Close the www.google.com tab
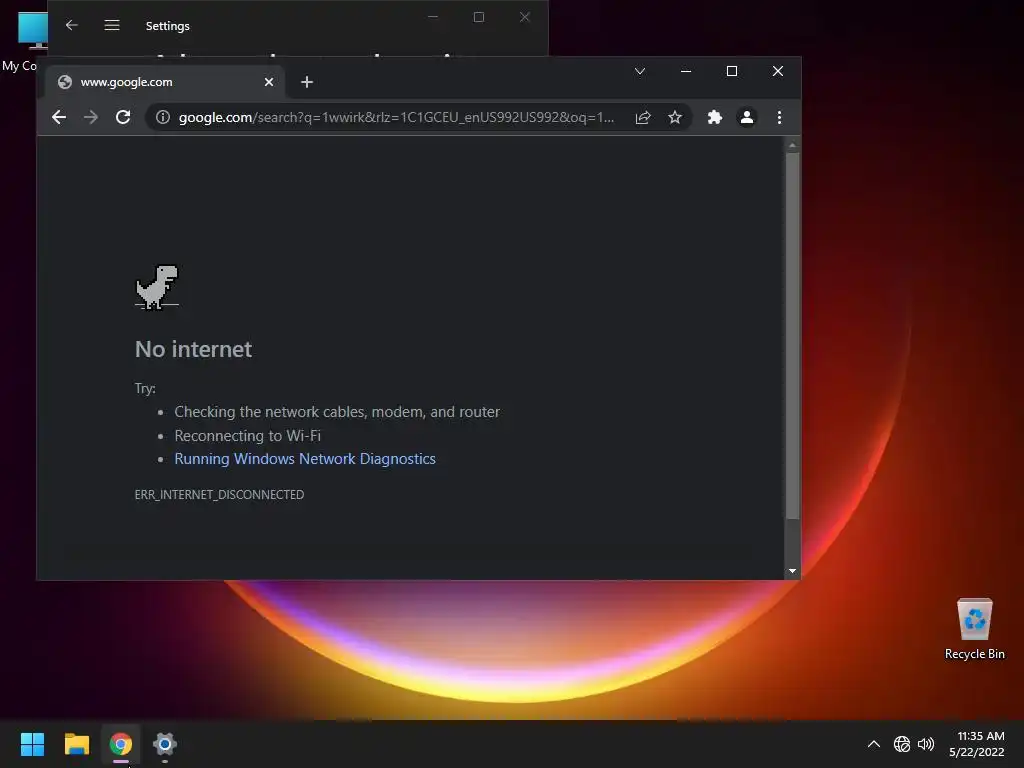The height and width of the screenshot is (768, 1024). click(x=269, y=82)
